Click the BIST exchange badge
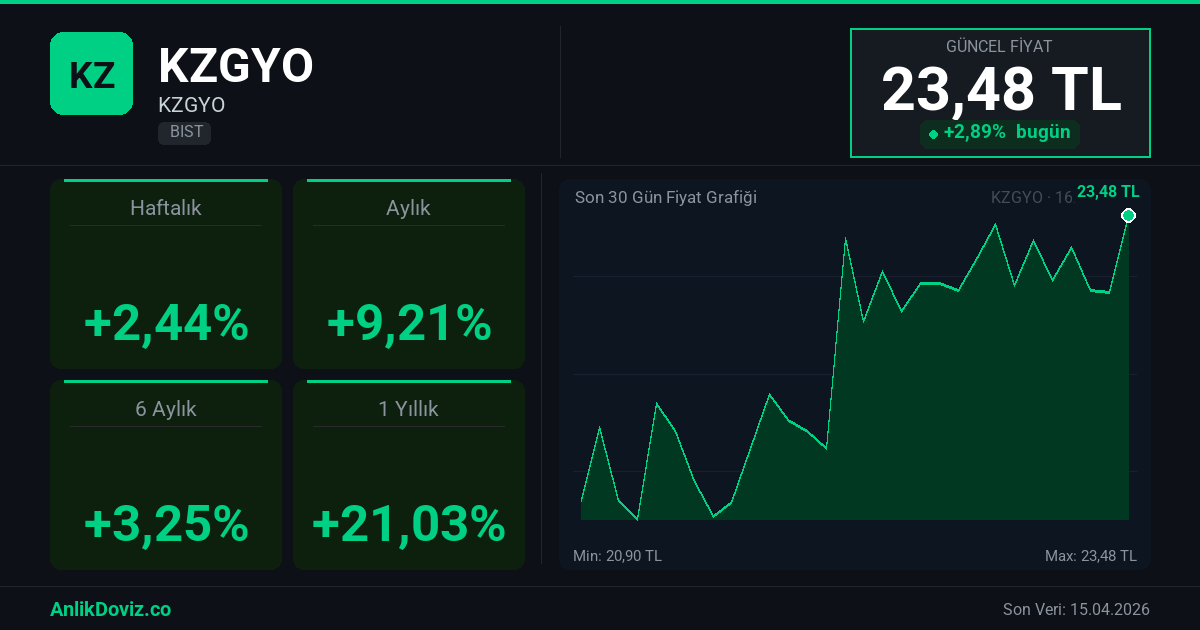This screenshot has height=630, width=1200. pyautogui.click(x=184, y=132)
